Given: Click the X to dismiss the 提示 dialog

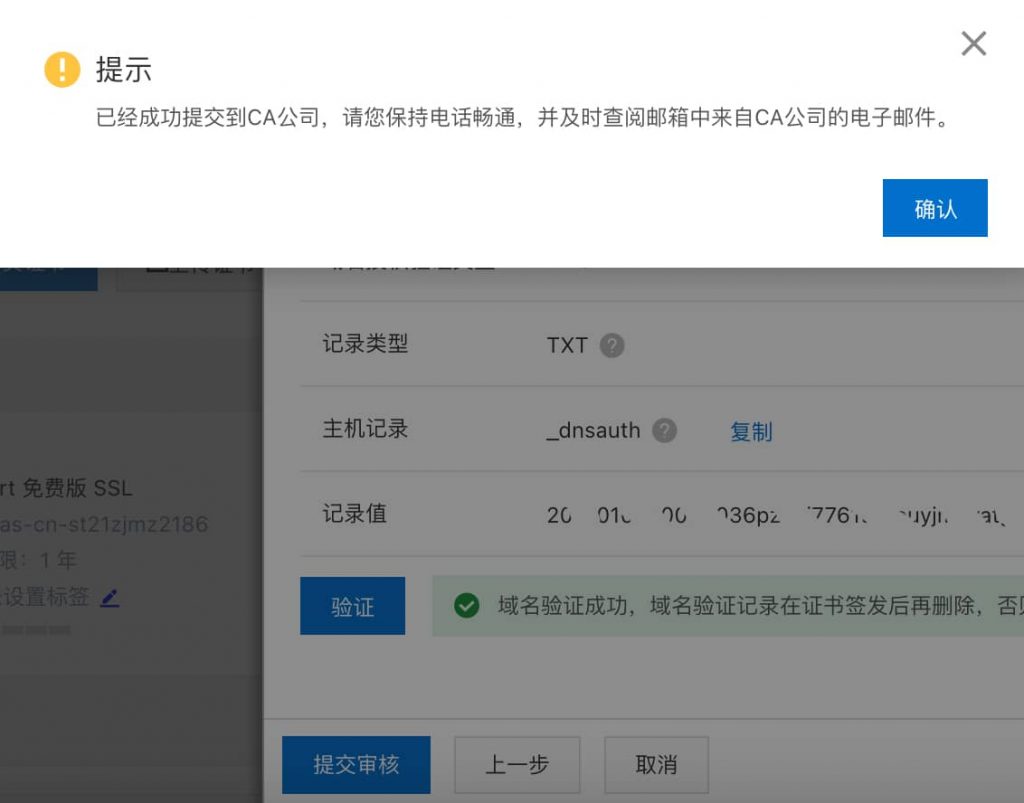Looking at the screenshot, I should point(973,44).
